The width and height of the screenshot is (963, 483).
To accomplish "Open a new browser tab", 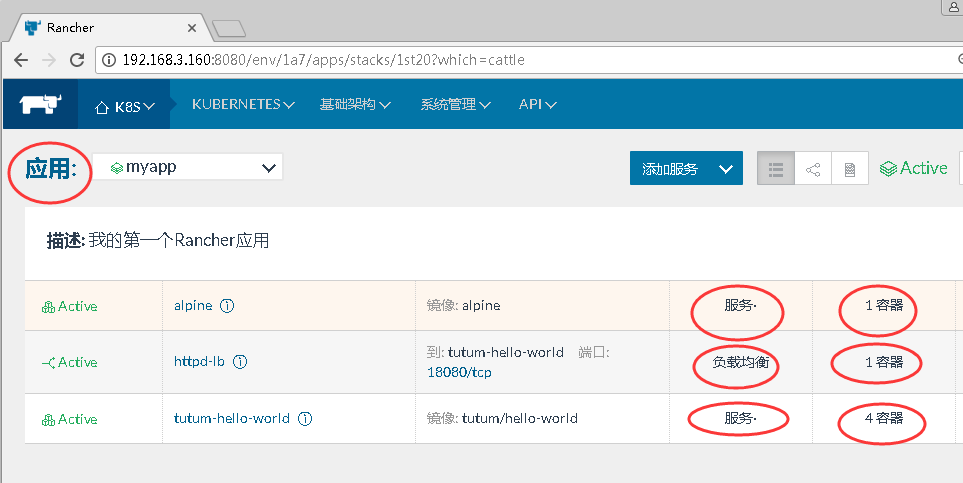I will point(228,28).
